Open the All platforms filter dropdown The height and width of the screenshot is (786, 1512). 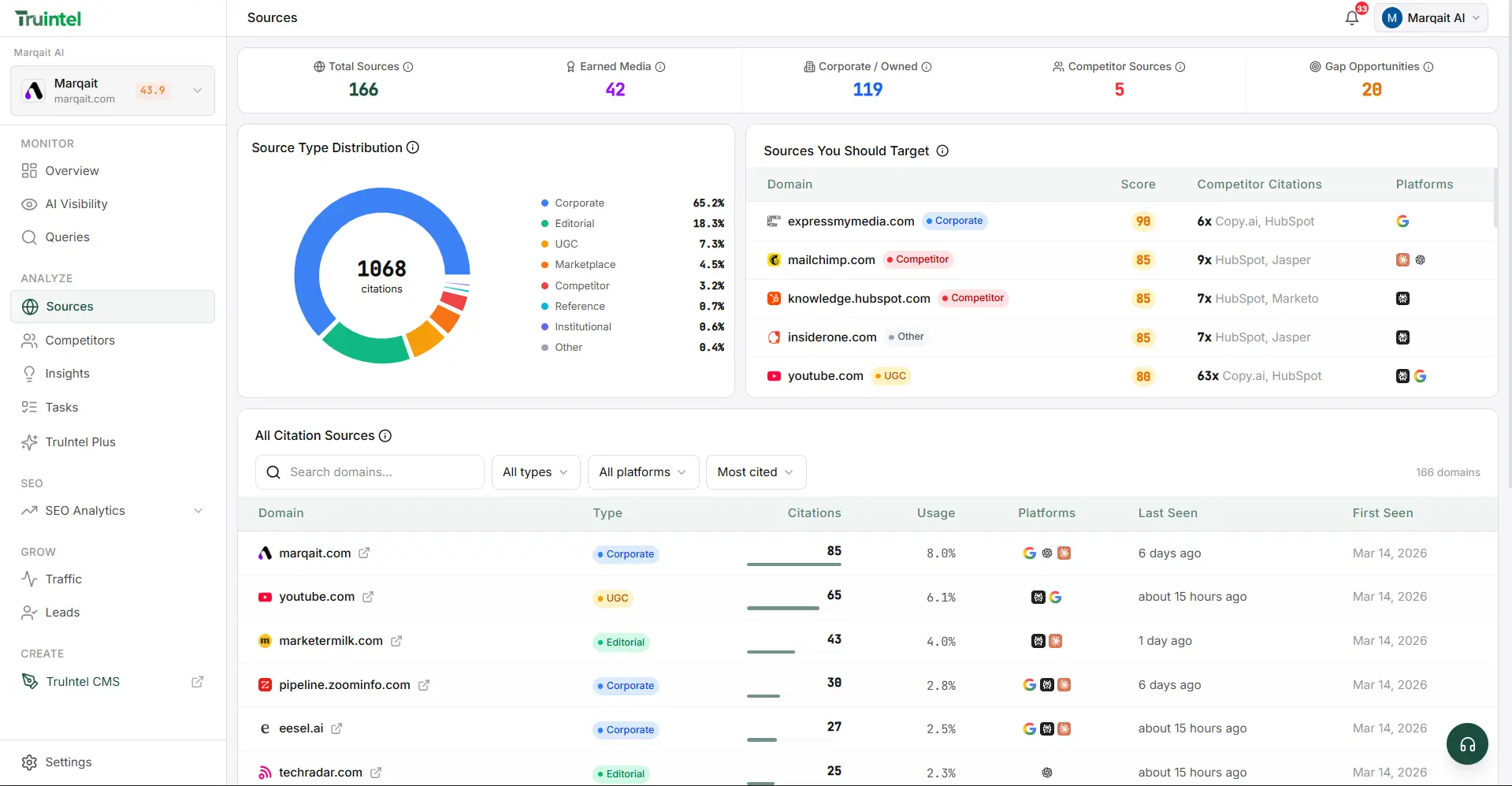642,471
